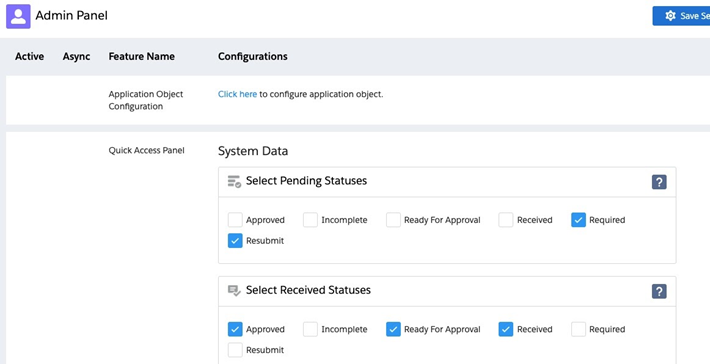710x364 pixels.
Task: Click the Save Settings button
Action: point(681,16)
